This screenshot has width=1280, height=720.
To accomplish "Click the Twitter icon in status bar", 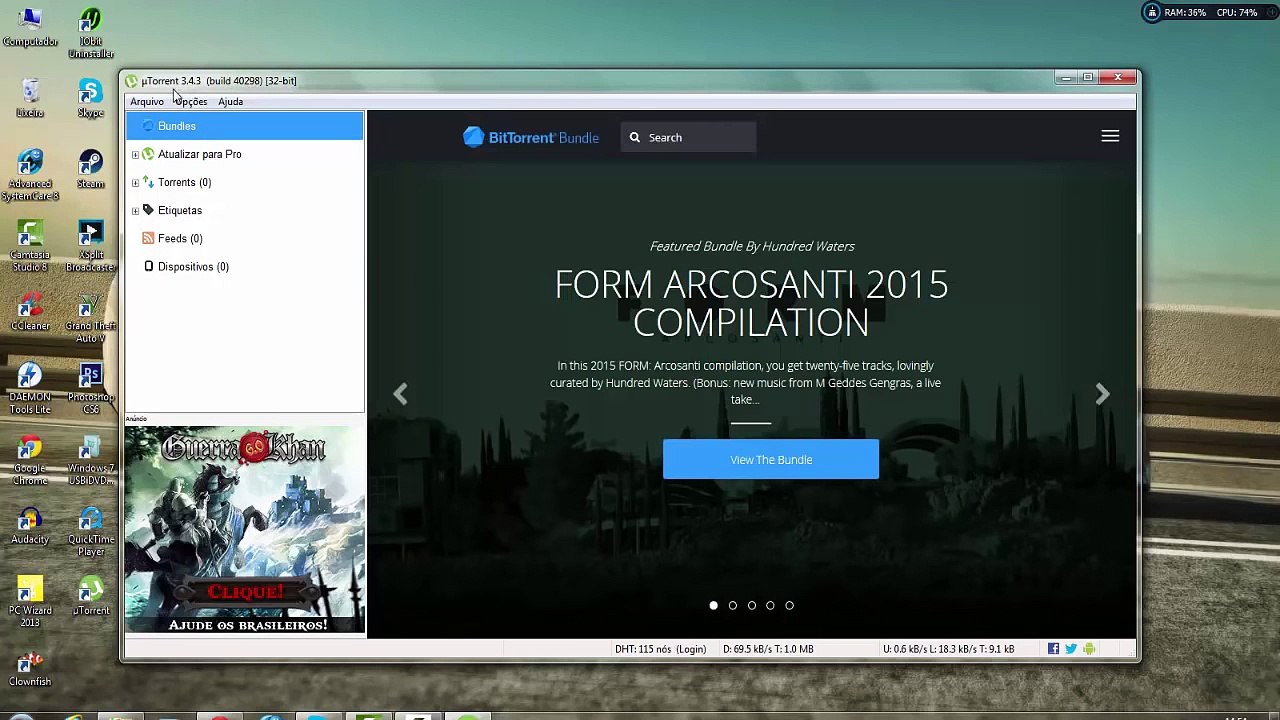I will click(x=1071, y=649).
